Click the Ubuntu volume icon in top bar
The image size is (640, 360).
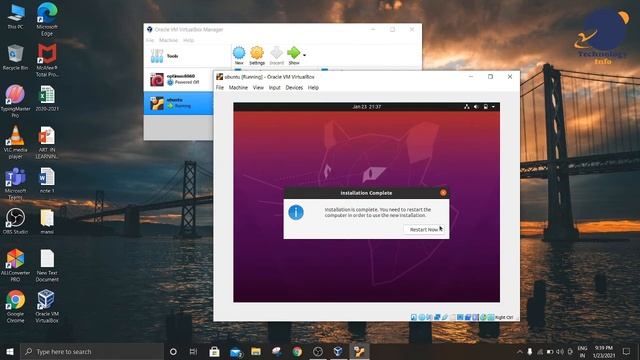point(476,107)
